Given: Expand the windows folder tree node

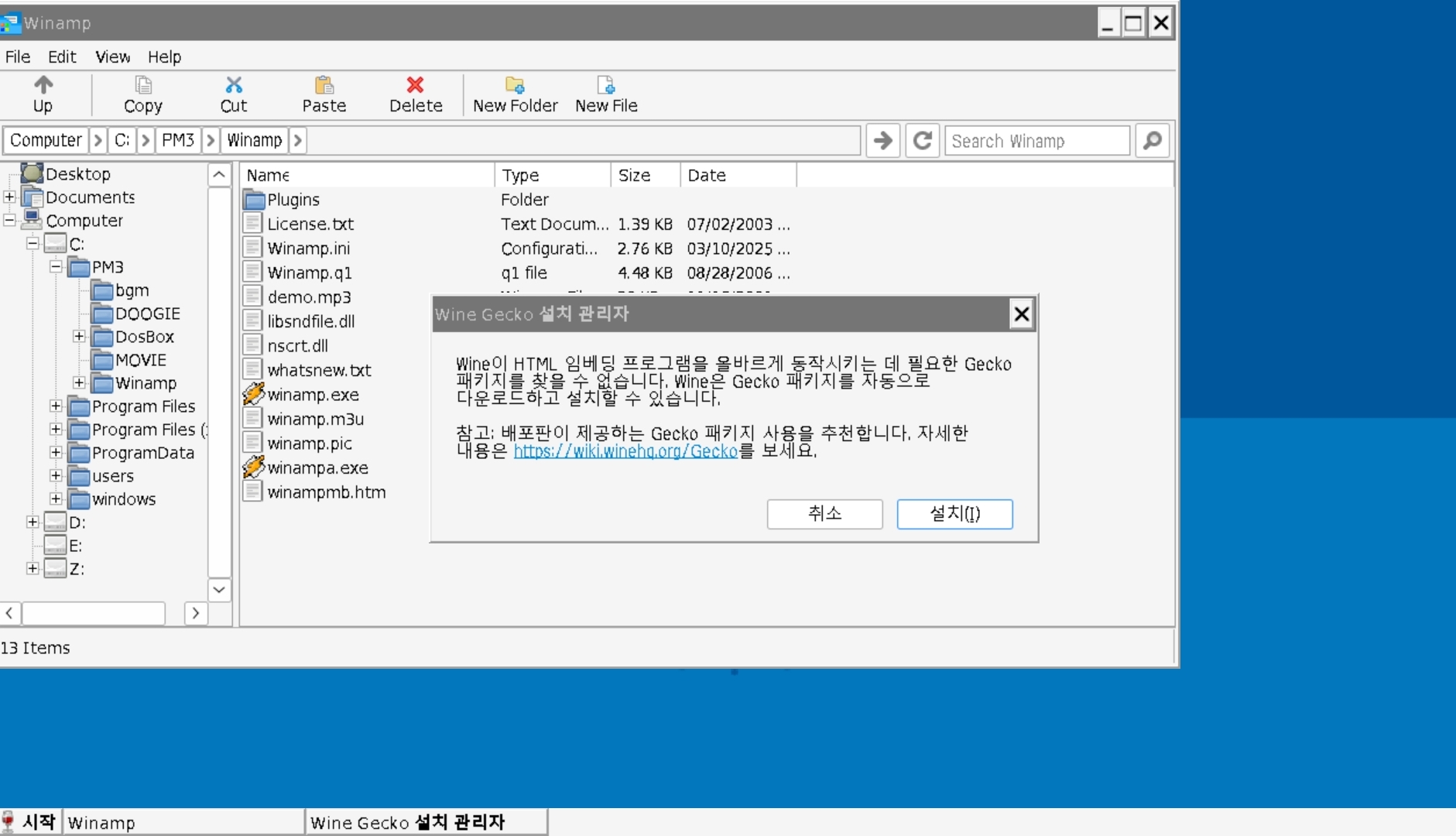Looking at the screenshot, I should point(56,499).
